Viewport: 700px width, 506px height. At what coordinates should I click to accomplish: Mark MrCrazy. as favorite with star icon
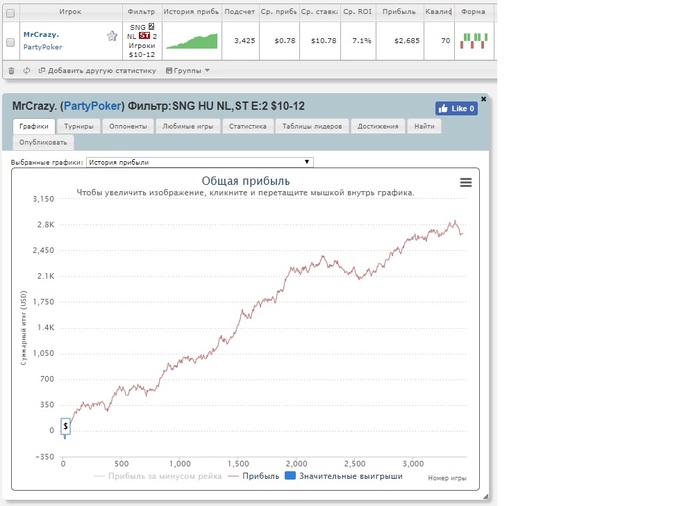tap(112, 36)
